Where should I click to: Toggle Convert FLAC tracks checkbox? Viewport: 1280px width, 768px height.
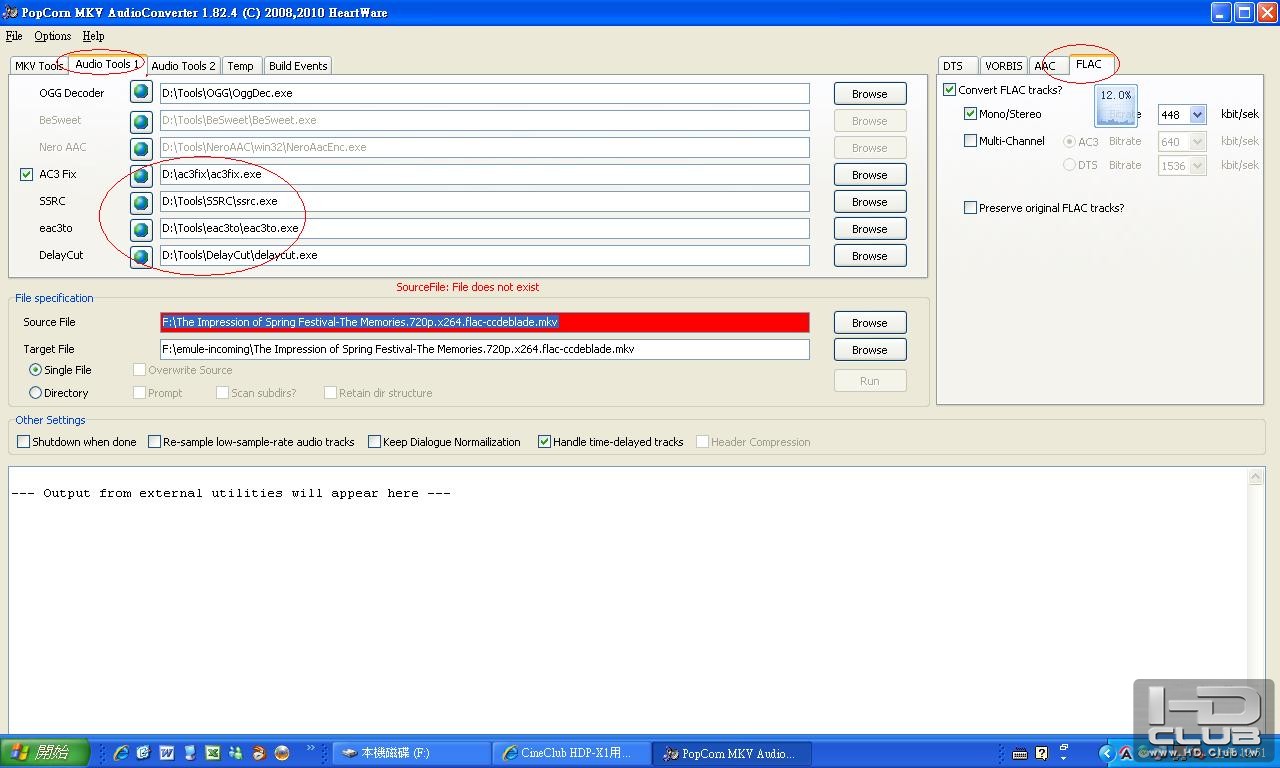[x=950, y=90]
